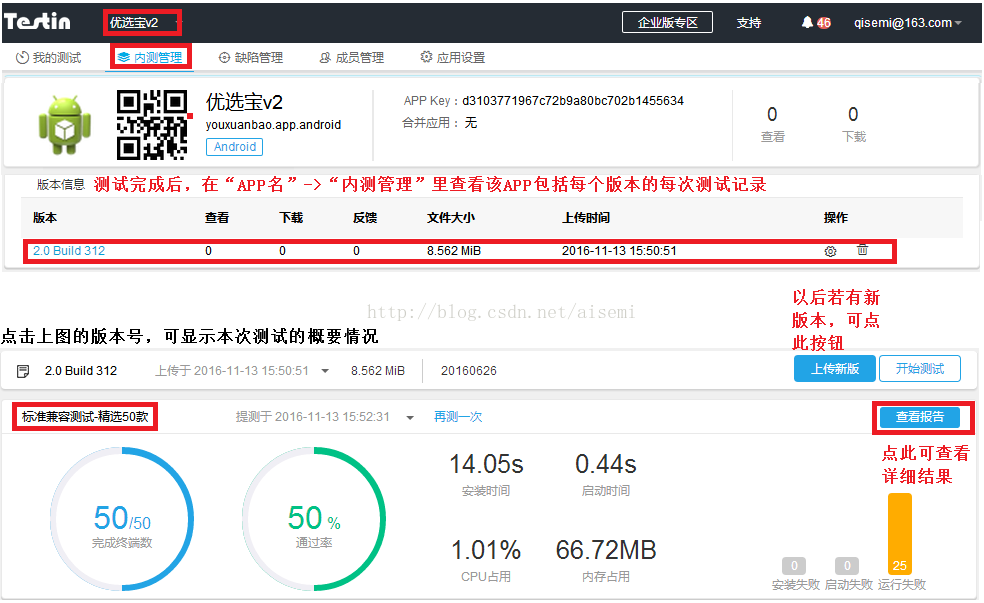
Task: Open the 优选宝v2 app selector dropdown
Action: (144, 23)
